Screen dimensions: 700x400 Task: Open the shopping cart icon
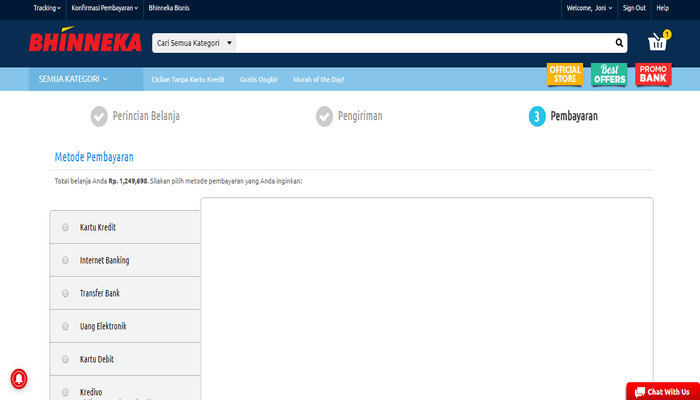(x=658, y=42)
